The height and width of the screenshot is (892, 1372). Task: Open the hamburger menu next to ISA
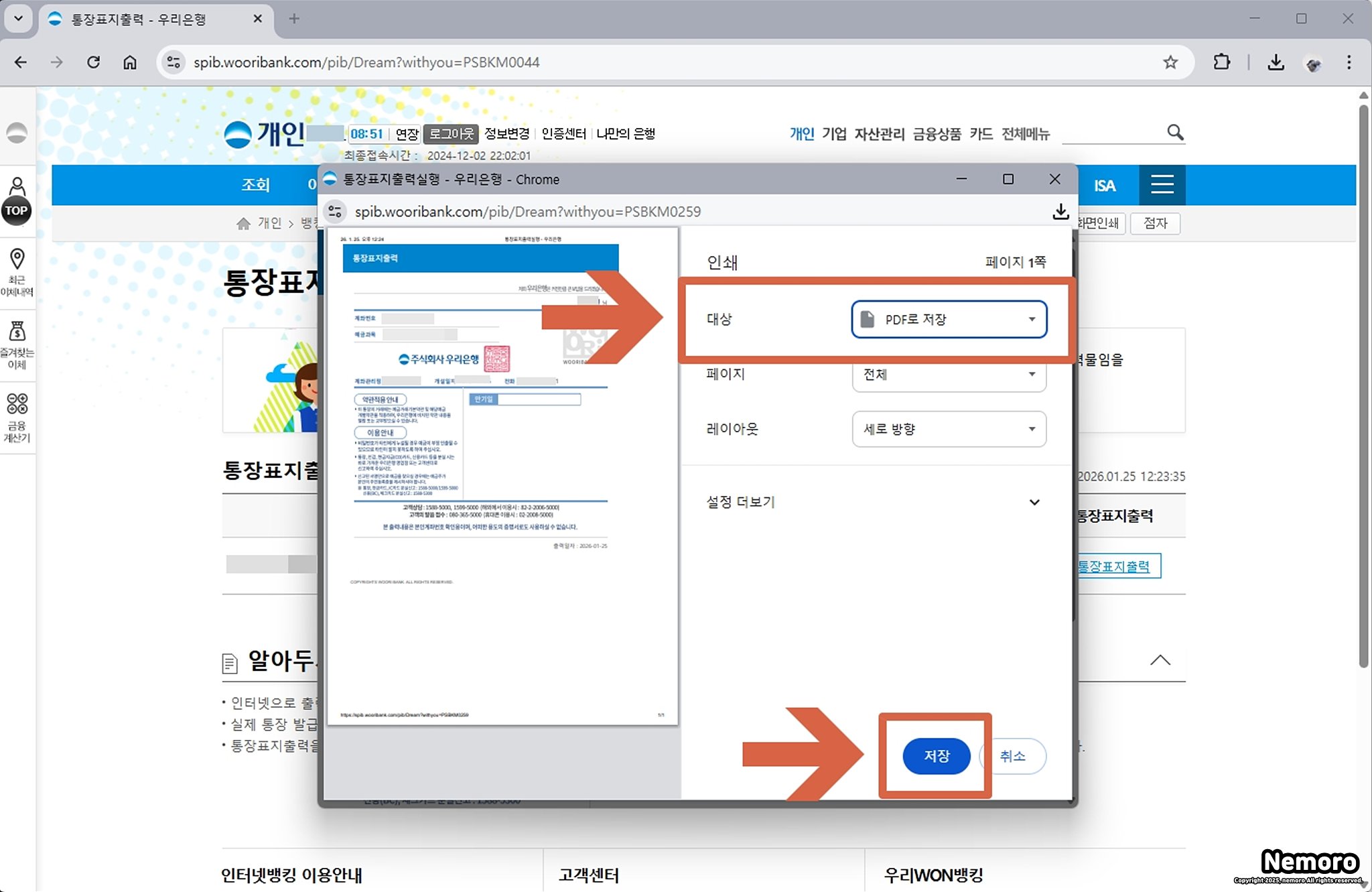pos(1162,184)
